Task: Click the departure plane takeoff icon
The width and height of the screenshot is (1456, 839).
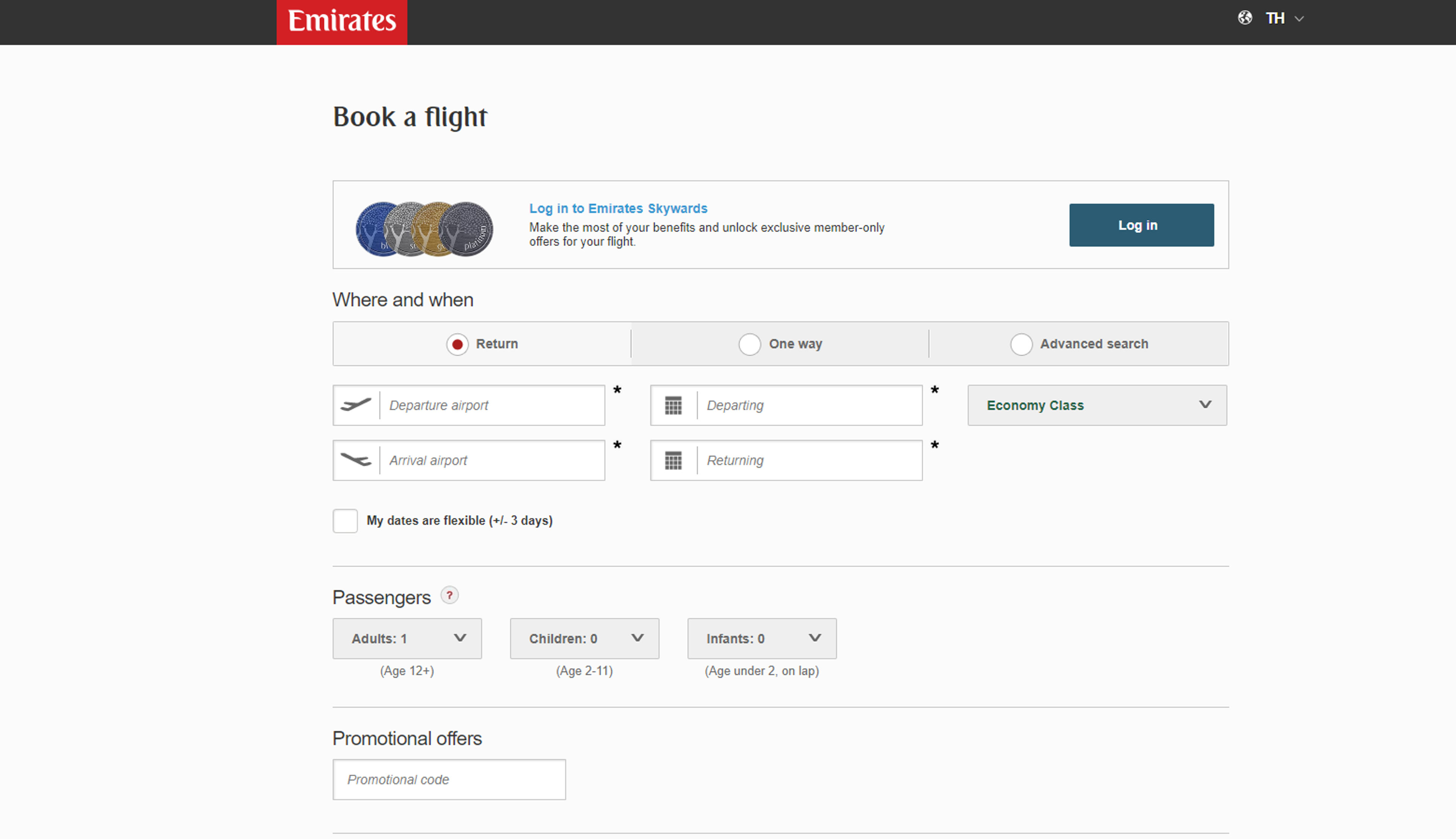Action: coord(356,405)
